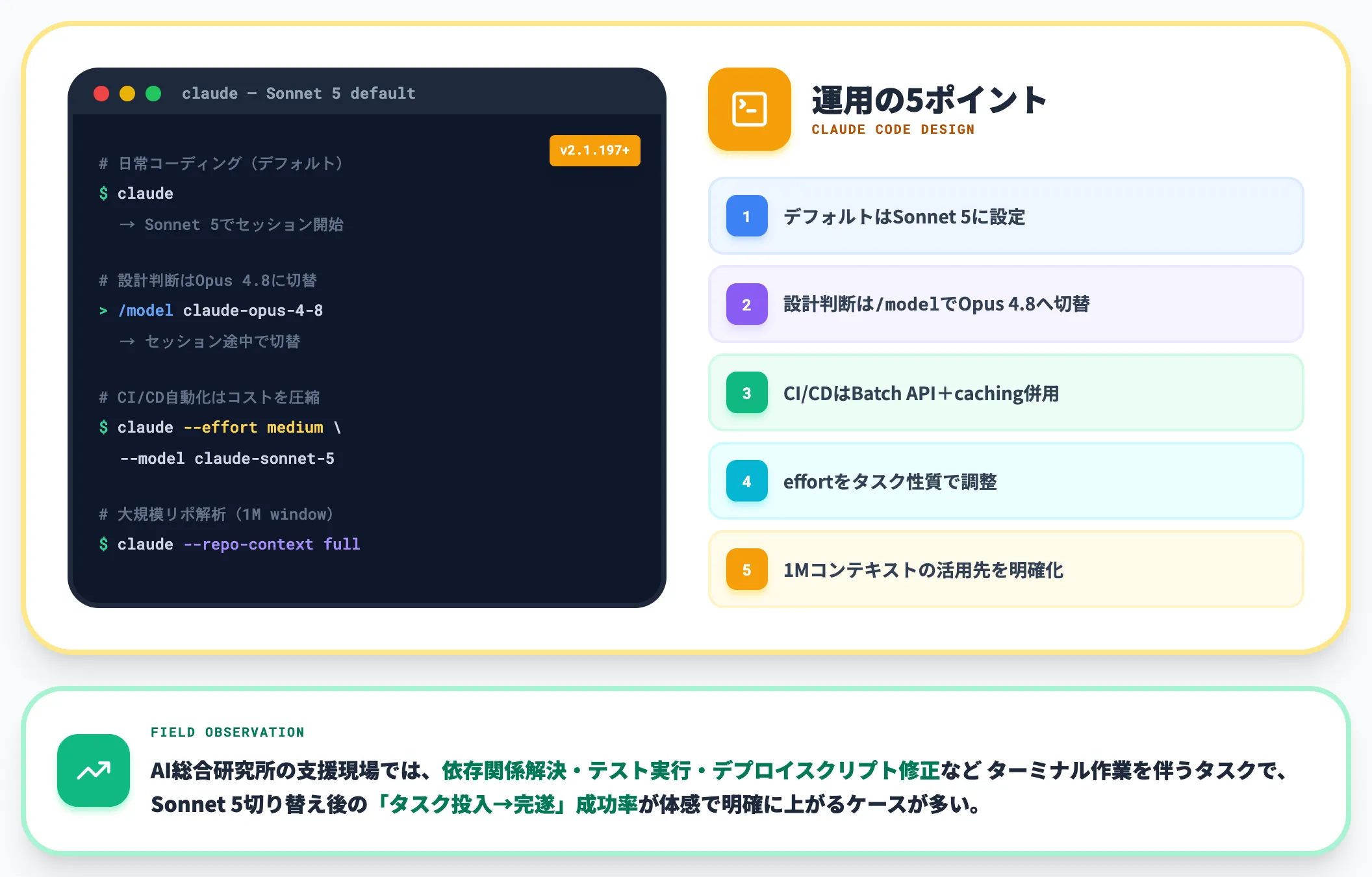Click the 'FIELD OBSERVATION' label
Viewport: 1372px width, 877px height.
[227, 732]
